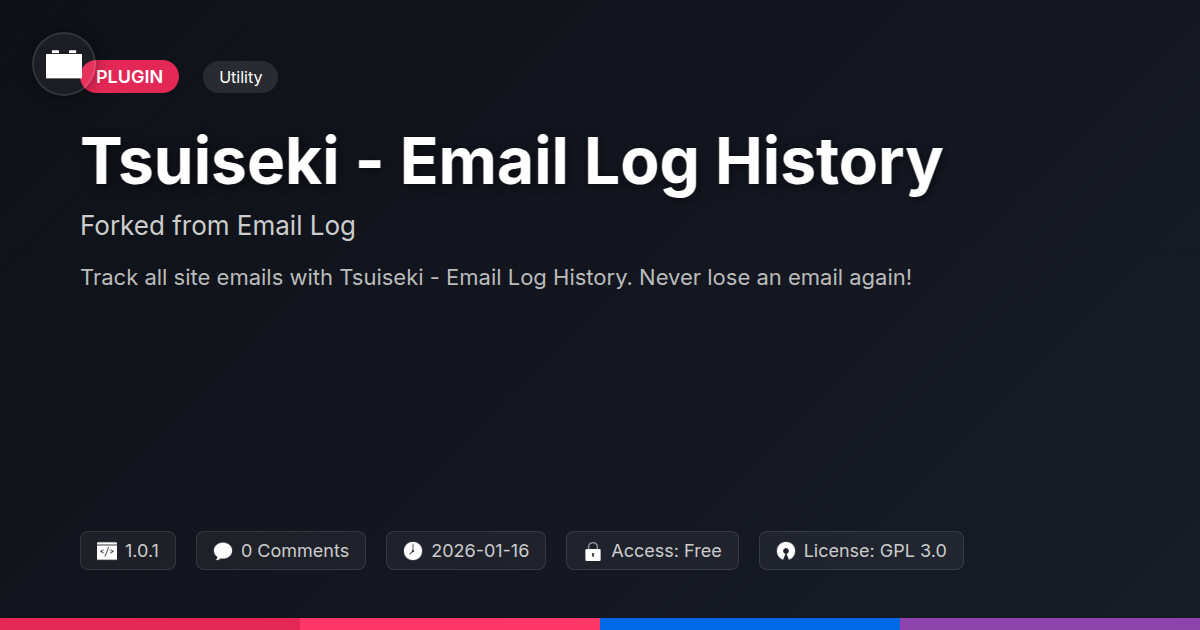Click the code version icon beside 1.0.1
This screenshot has height=630, width=1200.
pos(107,551)
